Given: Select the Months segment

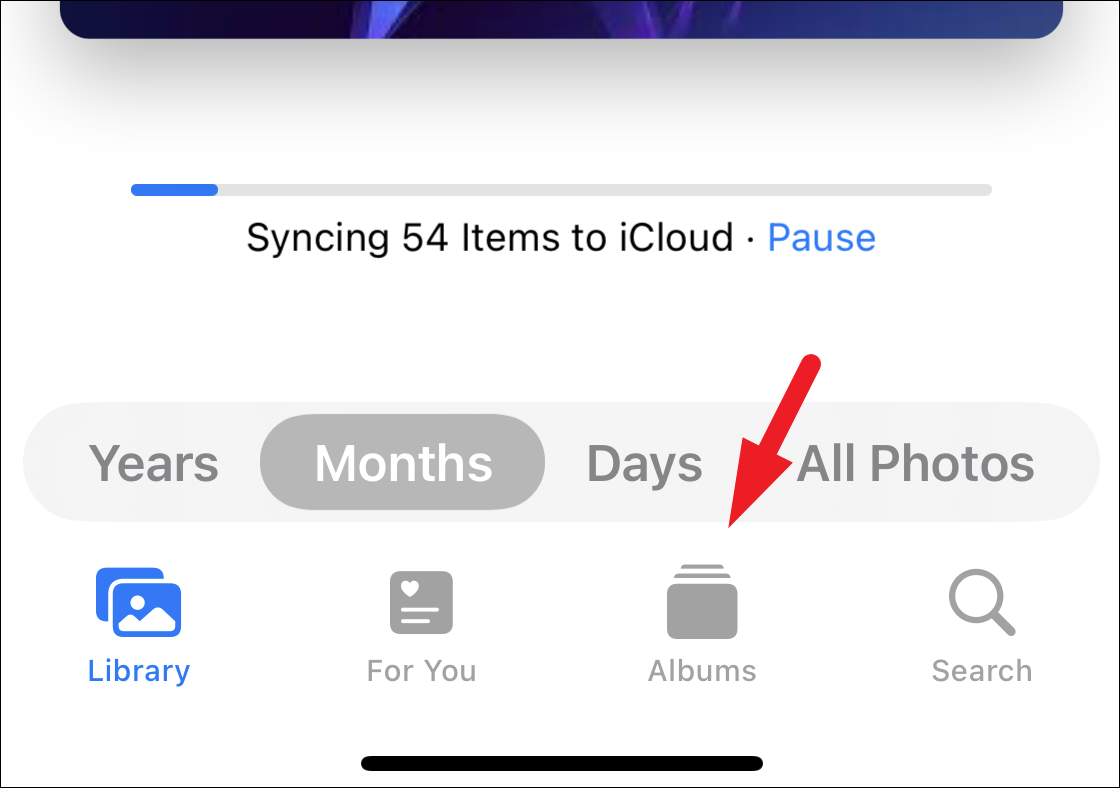Looking at the screenshot, I should tap(403, 462).
